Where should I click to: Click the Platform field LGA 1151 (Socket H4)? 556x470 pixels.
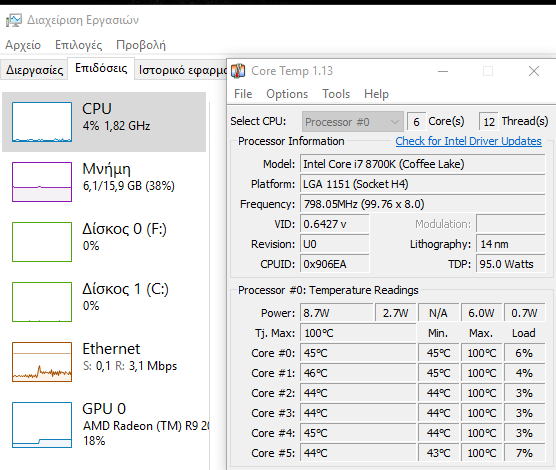click(422, 184)
